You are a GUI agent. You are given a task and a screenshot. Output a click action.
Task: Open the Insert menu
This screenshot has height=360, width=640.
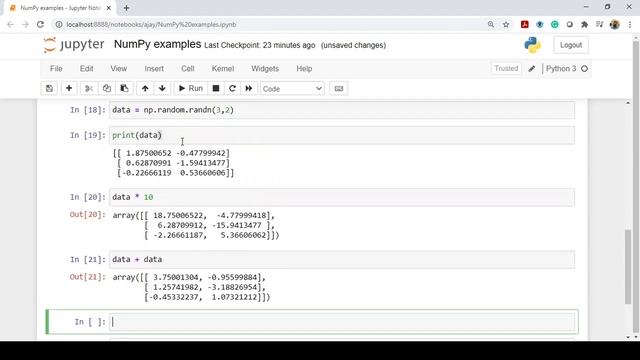154,69
